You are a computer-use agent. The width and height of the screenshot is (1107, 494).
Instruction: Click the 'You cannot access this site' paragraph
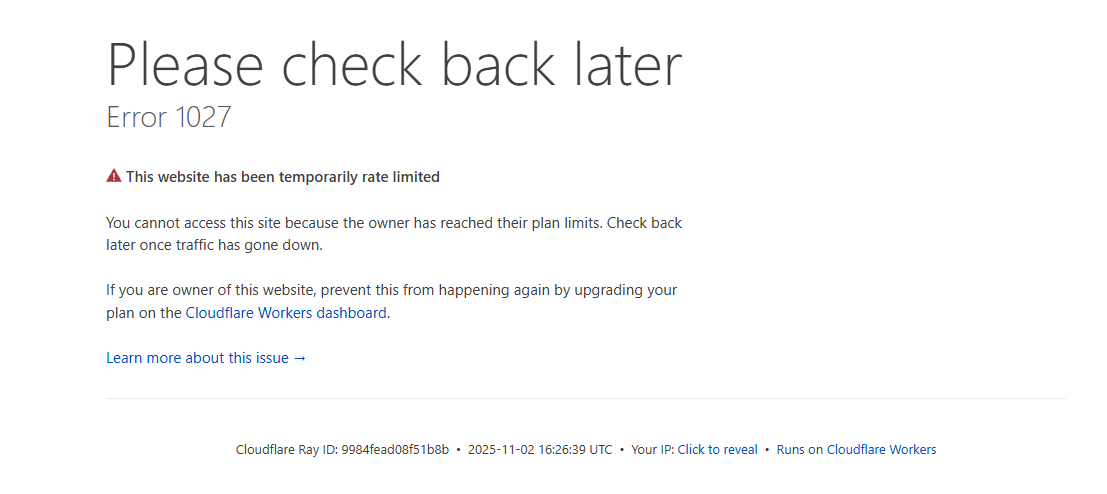click(x=394, y=223)
